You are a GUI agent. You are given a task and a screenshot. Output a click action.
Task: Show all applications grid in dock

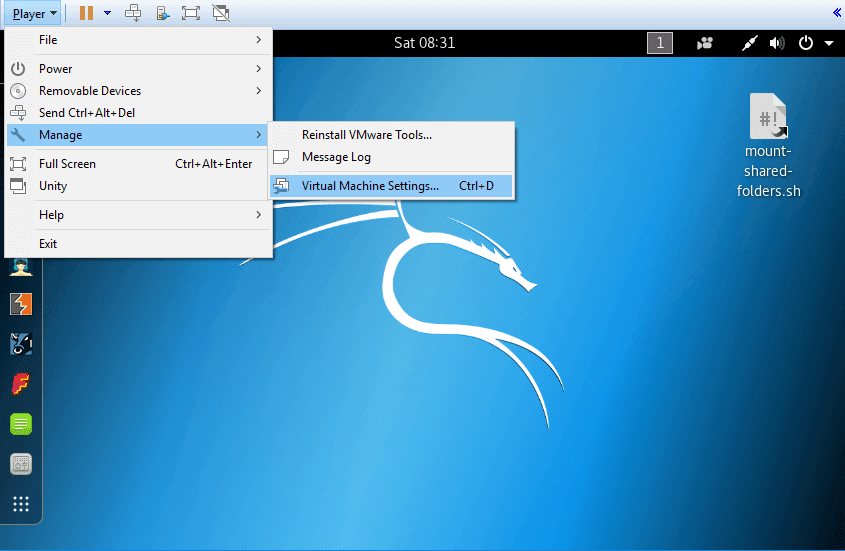21,504
